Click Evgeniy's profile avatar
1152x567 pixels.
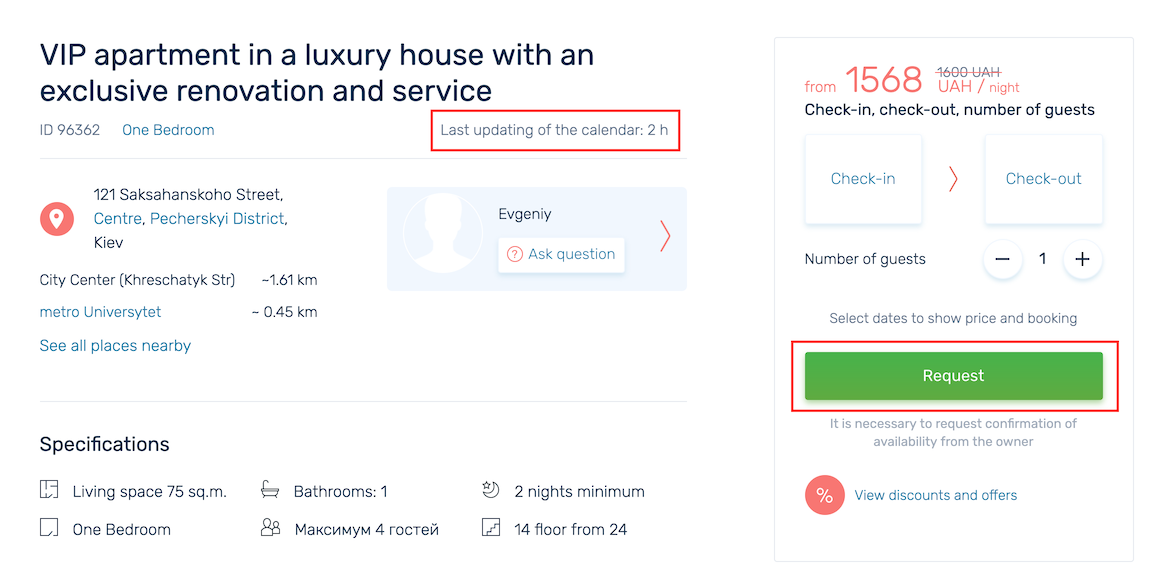442,233
